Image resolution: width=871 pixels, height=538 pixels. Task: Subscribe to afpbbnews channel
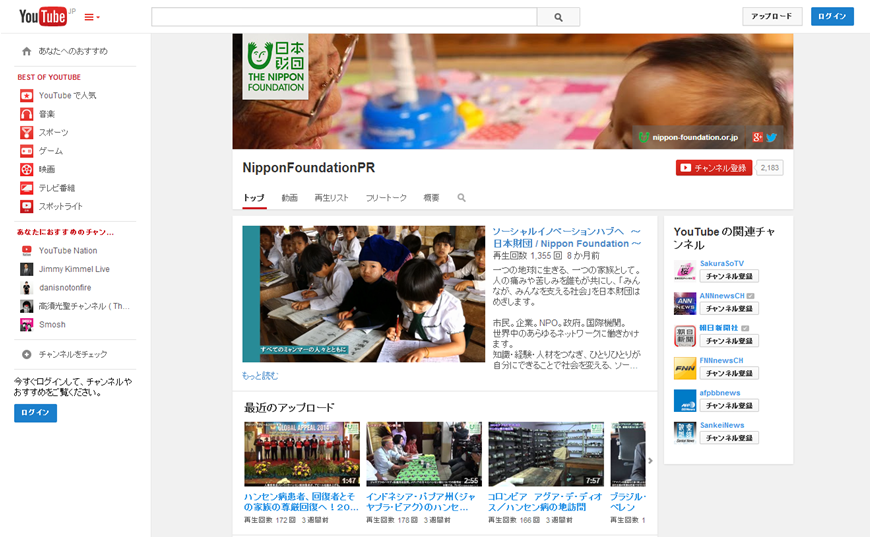click(x=729, y=405)
